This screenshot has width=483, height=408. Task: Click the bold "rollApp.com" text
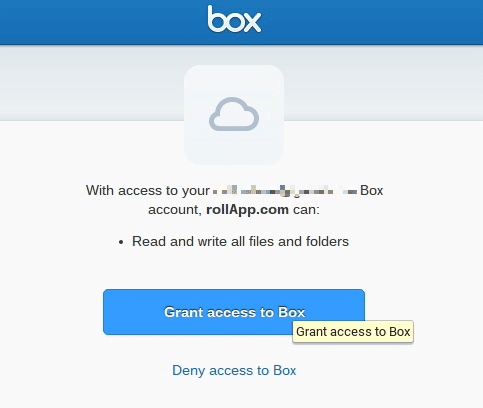click(247, 210)
